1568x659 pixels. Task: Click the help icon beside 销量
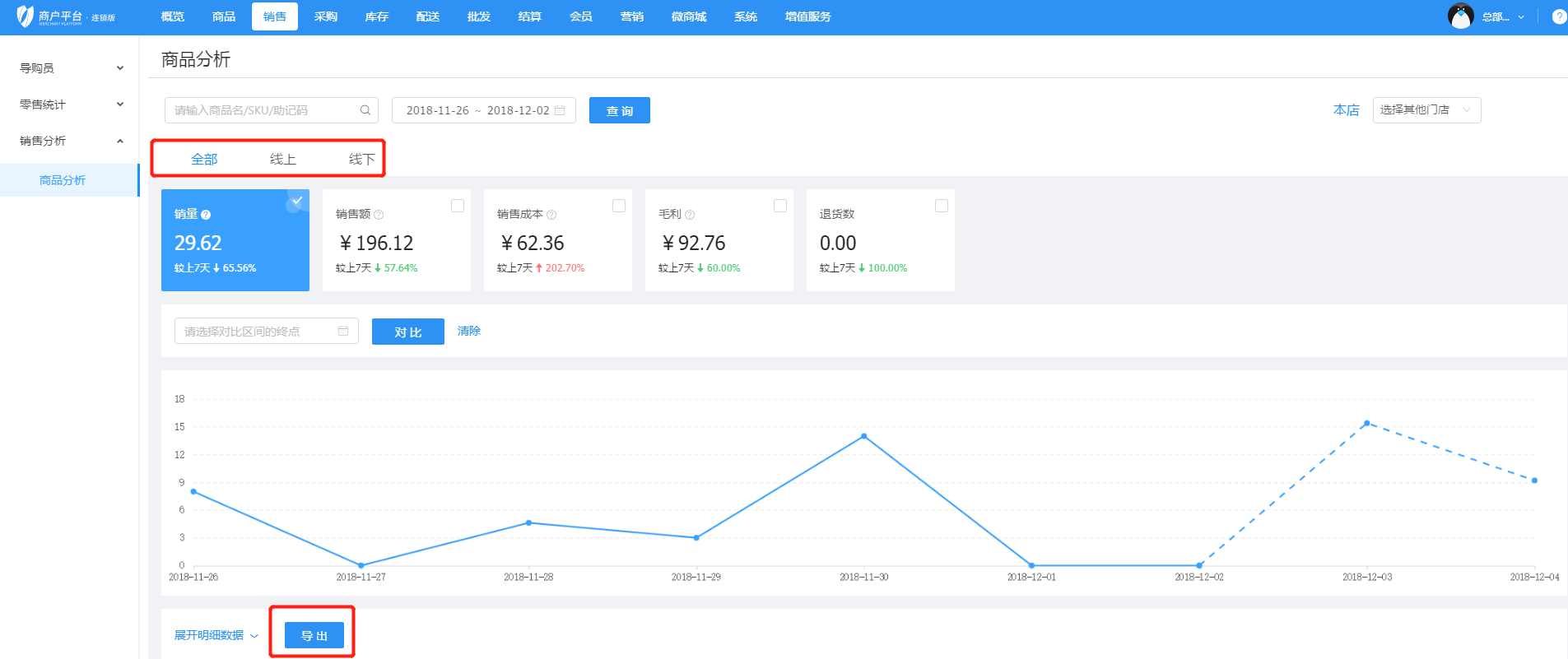(x=206, y=215)
